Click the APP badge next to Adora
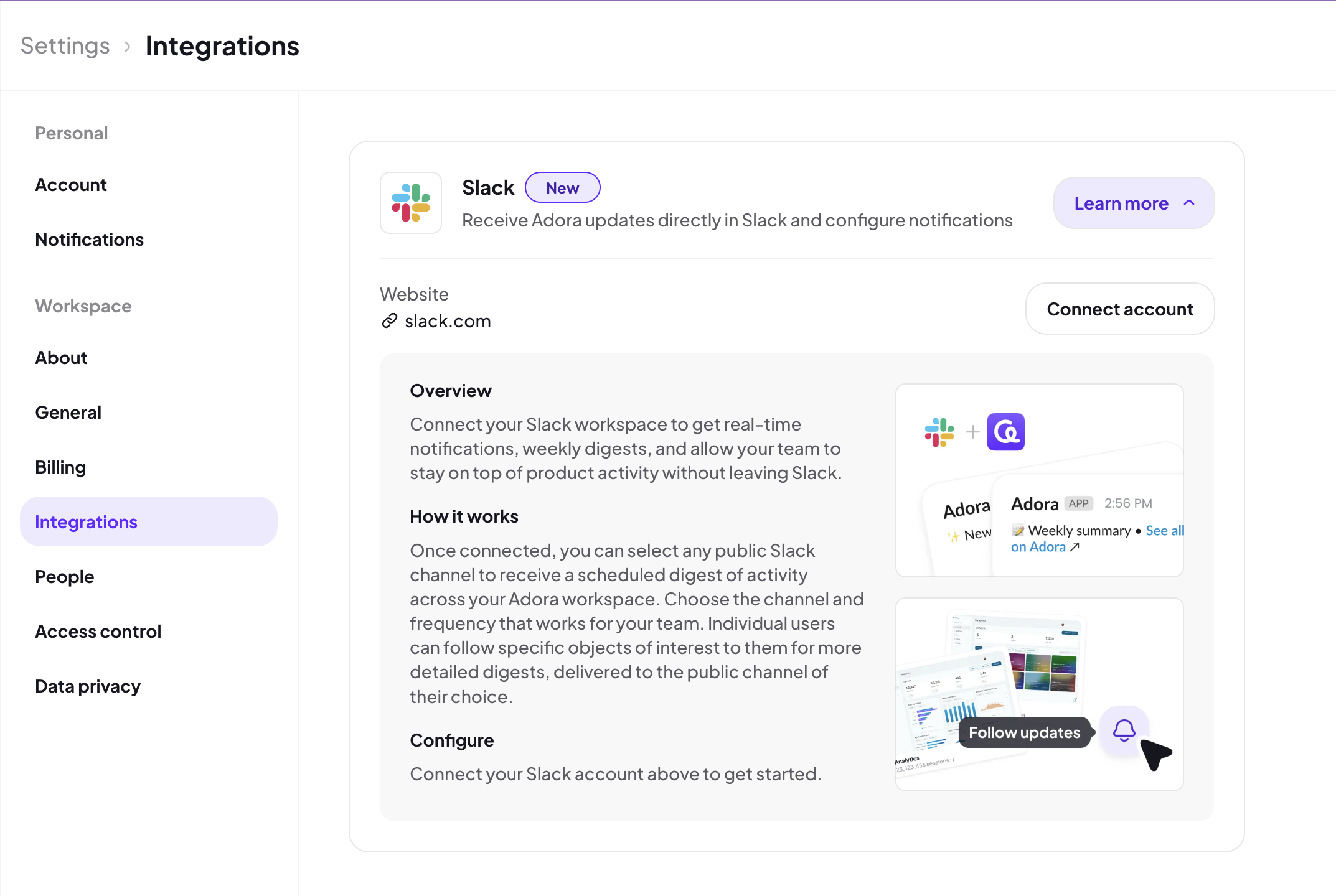Viewport: 1336px width, 896px height. 1079,503
